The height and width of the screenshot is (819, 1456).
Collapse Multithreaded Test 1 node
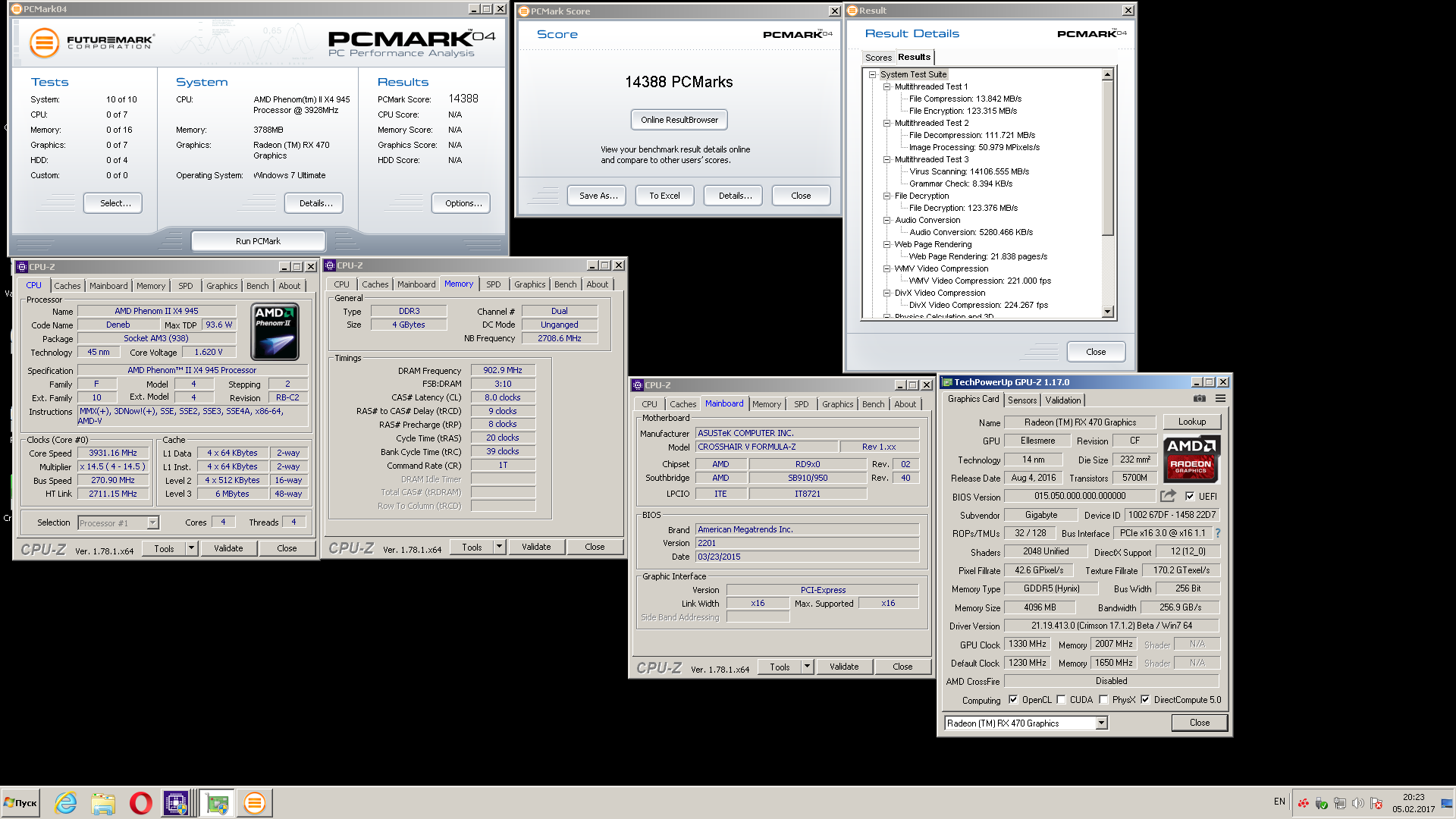tap(886, 86)
